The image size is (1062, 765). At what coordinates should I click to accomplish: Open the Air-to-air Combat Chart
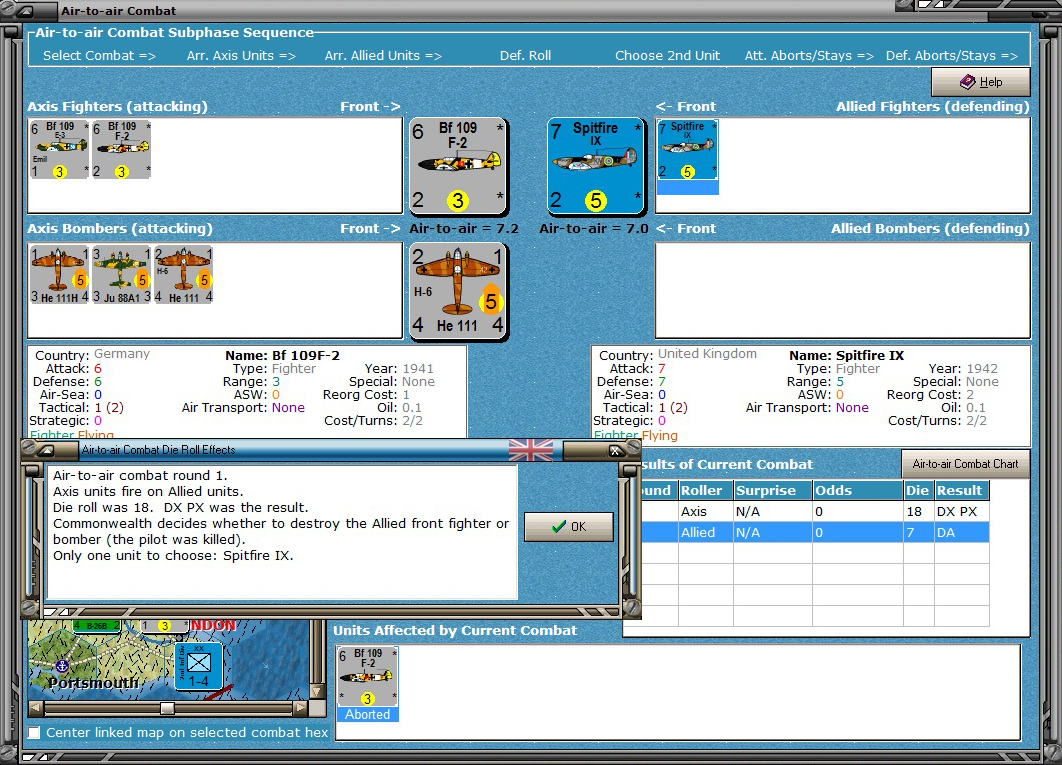tap(965, 464)
